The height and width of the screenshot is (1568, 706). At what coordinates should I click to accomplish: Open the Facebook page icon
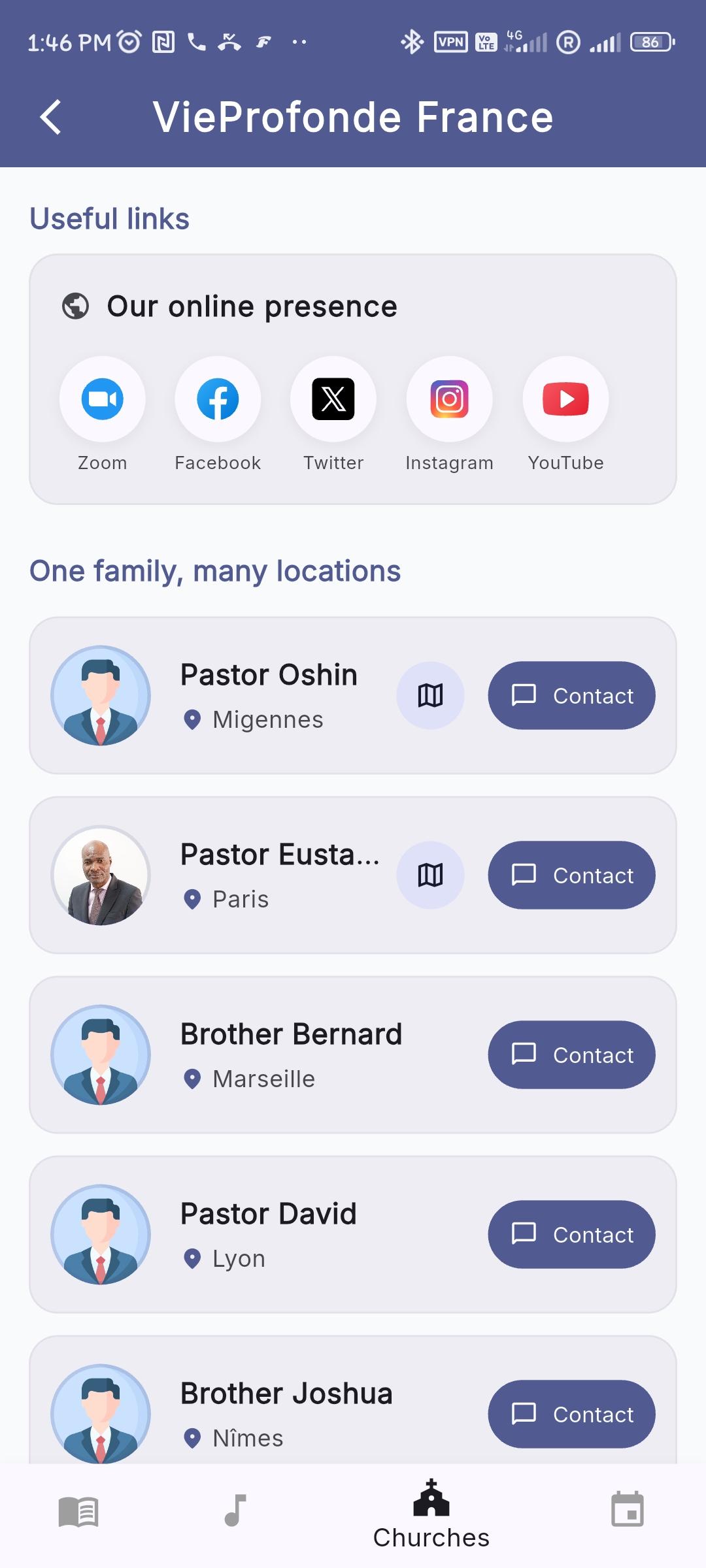(218, 399)
